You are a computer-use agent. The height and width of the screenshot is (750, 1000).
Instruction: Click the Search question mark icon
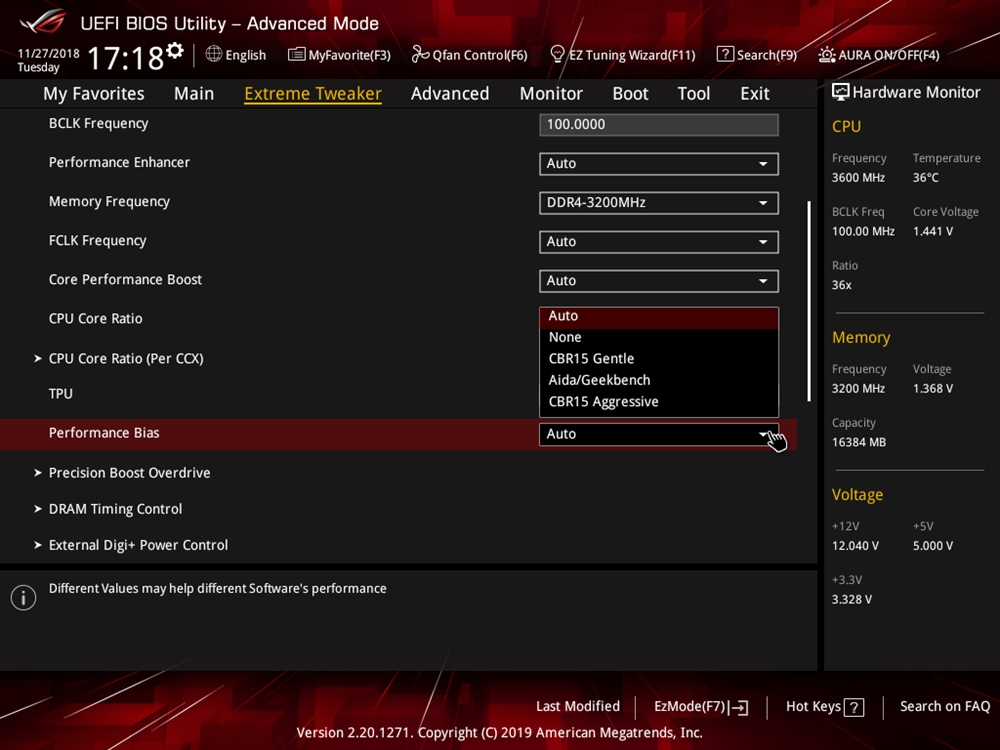pyautogui.click(x=725, y=54)
